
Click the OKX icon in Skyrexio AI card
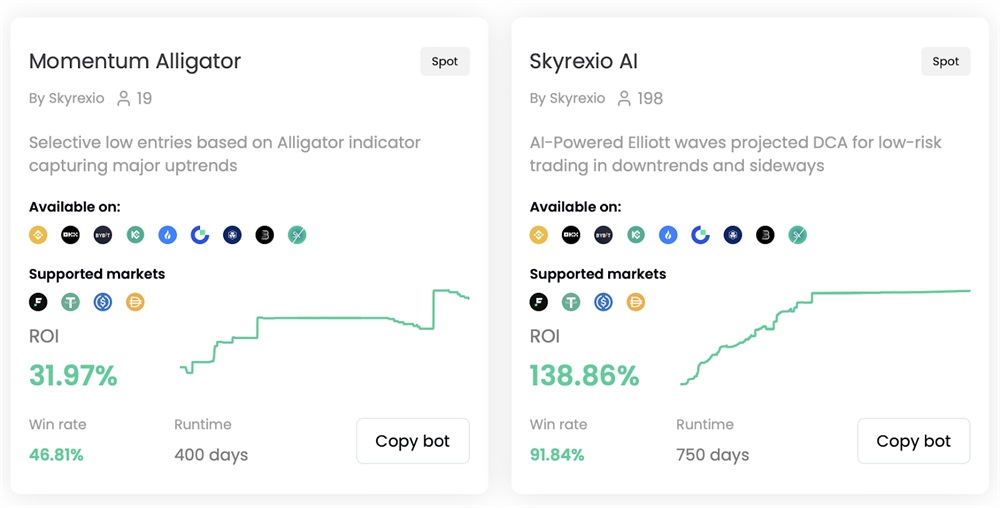click(x=571, y=235)
